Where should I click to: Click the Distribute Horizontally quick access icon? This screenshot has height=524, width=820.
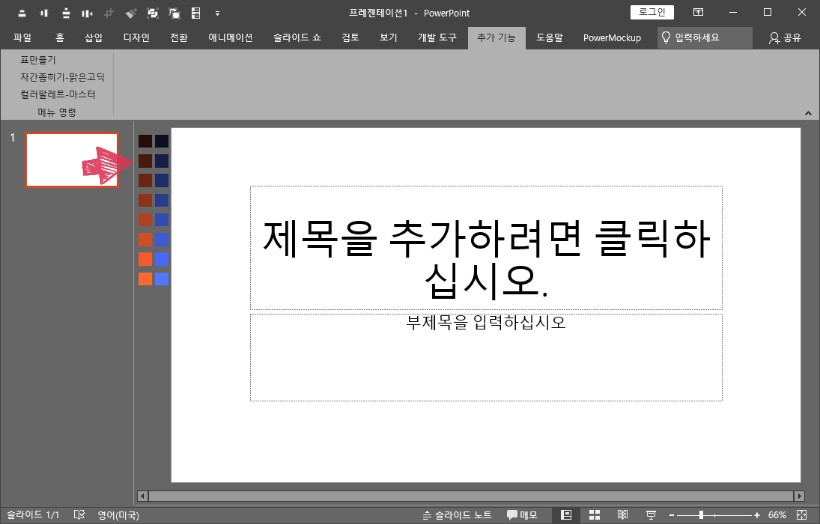[87, 13]
